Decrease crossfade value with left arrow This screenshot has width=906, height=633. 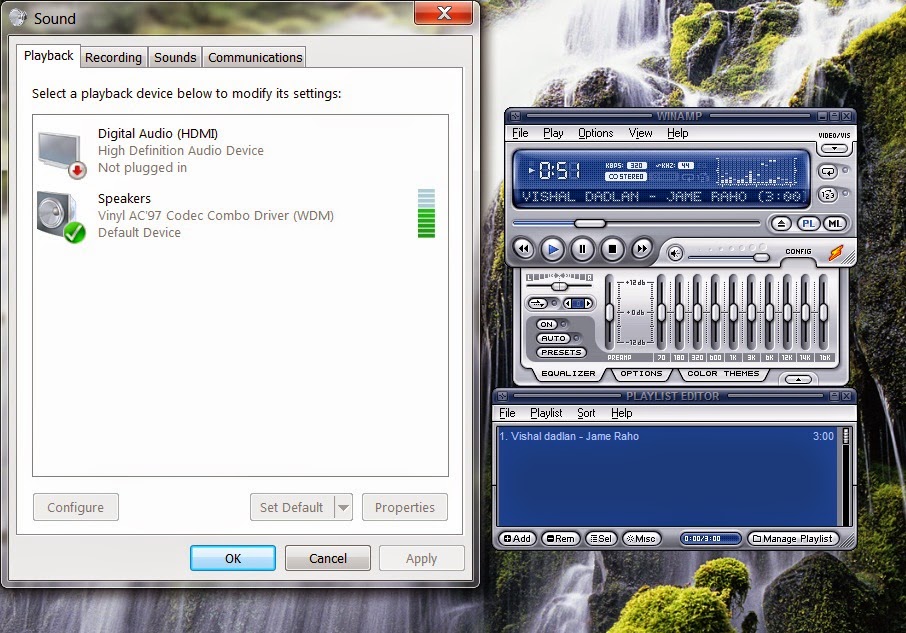tap(568, 303)
